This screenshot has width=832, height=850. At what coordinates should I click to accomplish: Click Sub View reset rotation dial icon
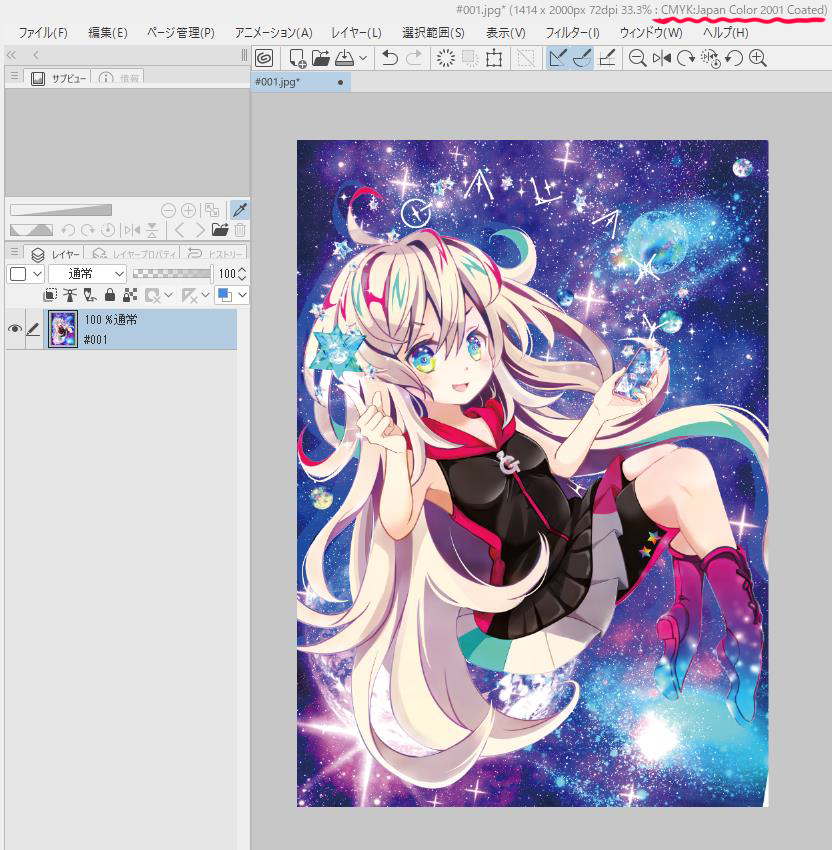tap(108, 230)
